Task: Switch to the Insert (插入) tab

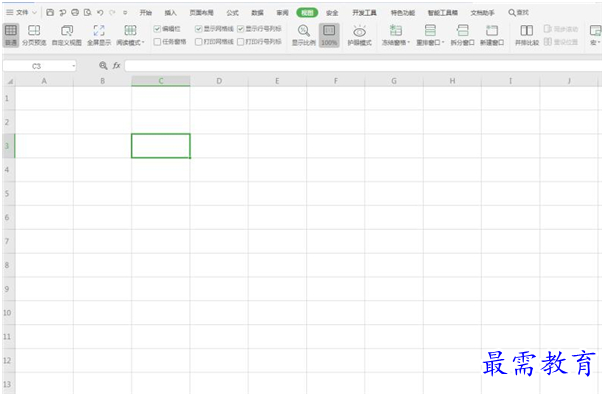Action: point(171,13)
